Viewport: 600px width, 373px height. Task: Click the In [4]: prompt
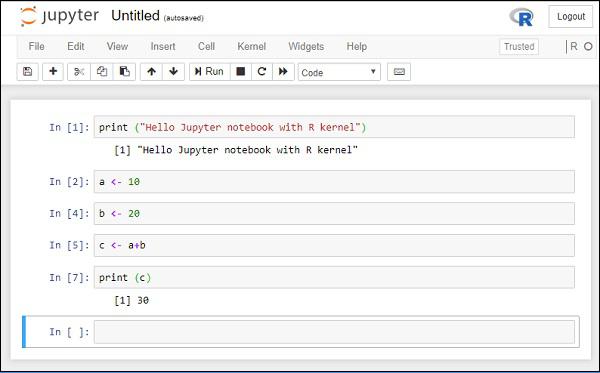(69, 213)
